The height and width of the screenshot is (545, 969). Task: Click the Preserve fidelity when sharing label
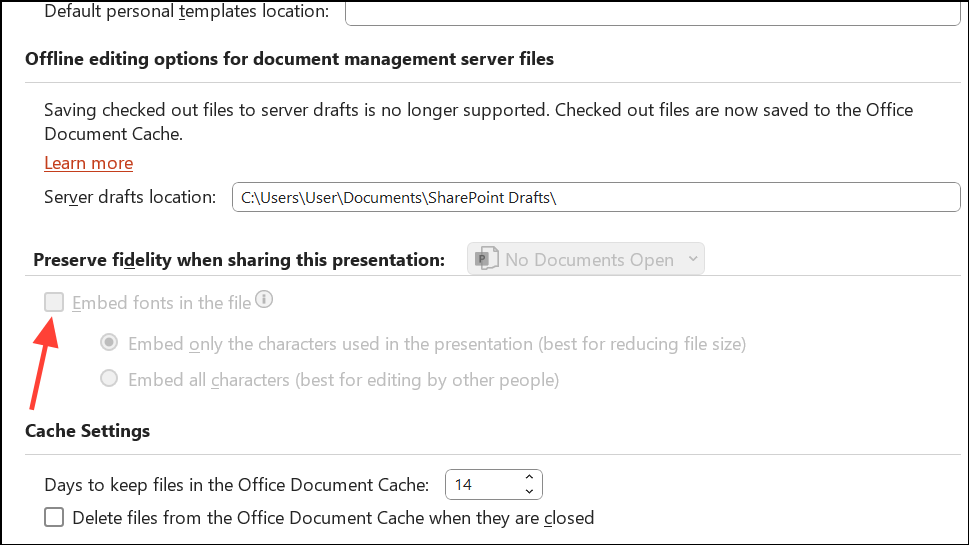239,260
